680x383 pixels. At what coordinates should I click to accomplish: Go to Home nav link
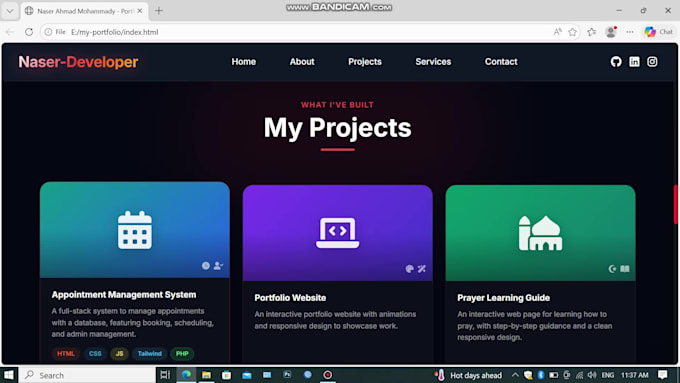pyautogui.click(x=244, y=62)
